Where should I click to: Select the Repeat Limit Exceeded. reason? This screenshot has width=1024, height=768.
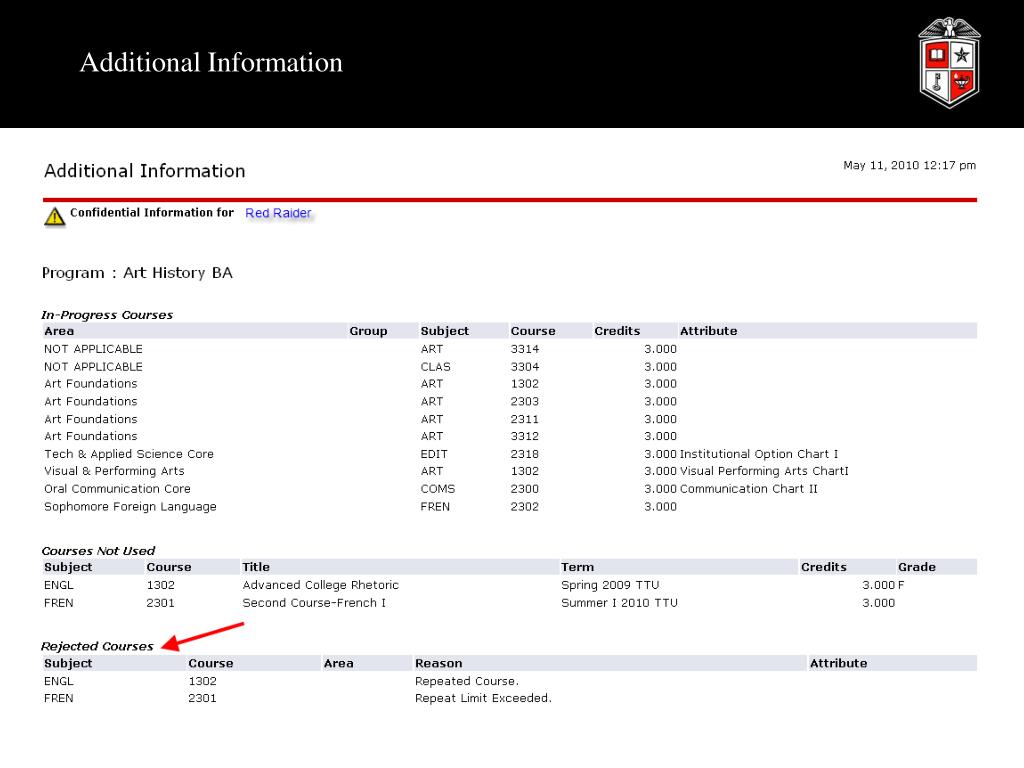tap(483, 697)
